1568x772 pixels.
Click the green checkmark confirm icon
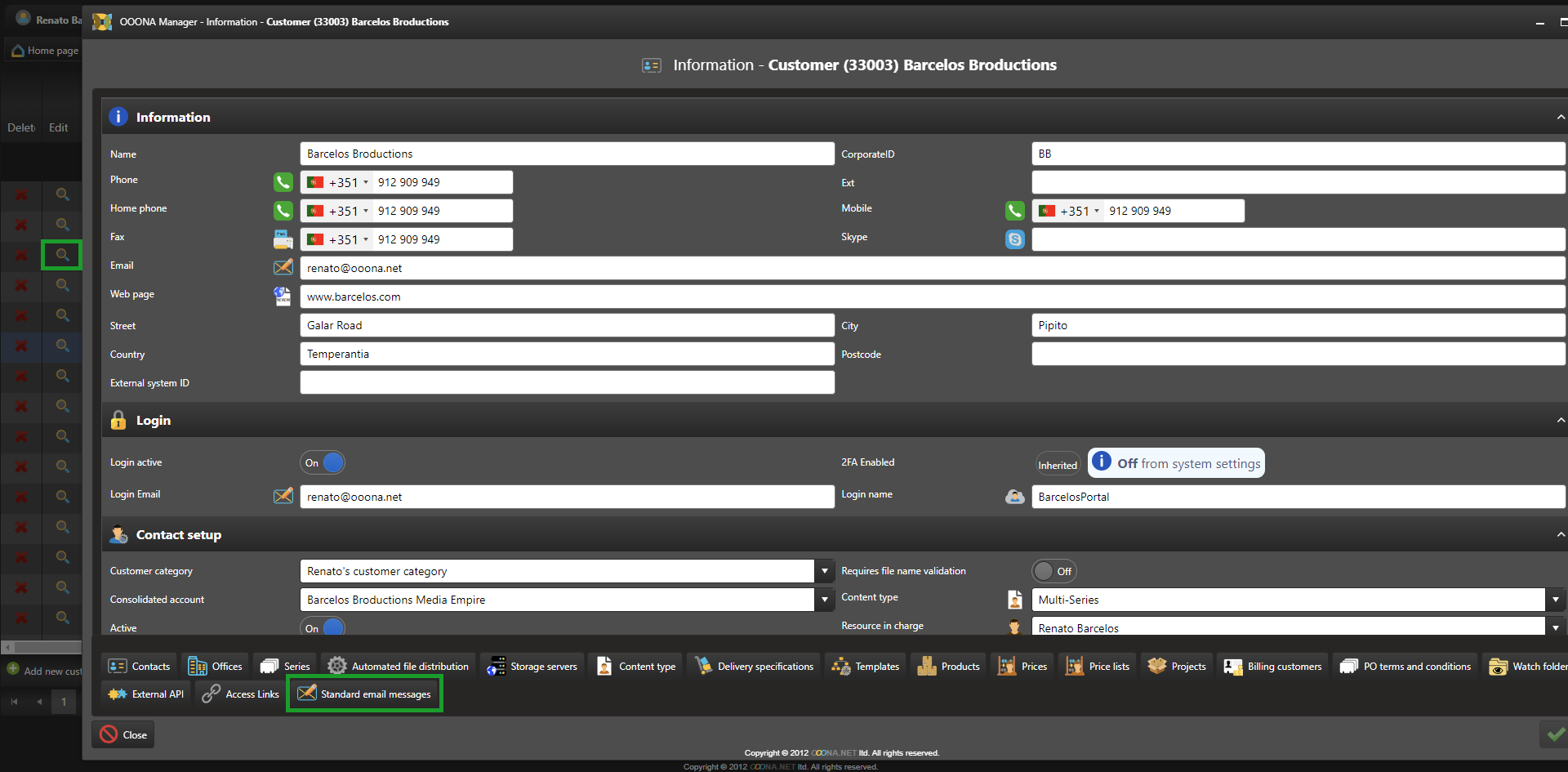[1554, 734]
